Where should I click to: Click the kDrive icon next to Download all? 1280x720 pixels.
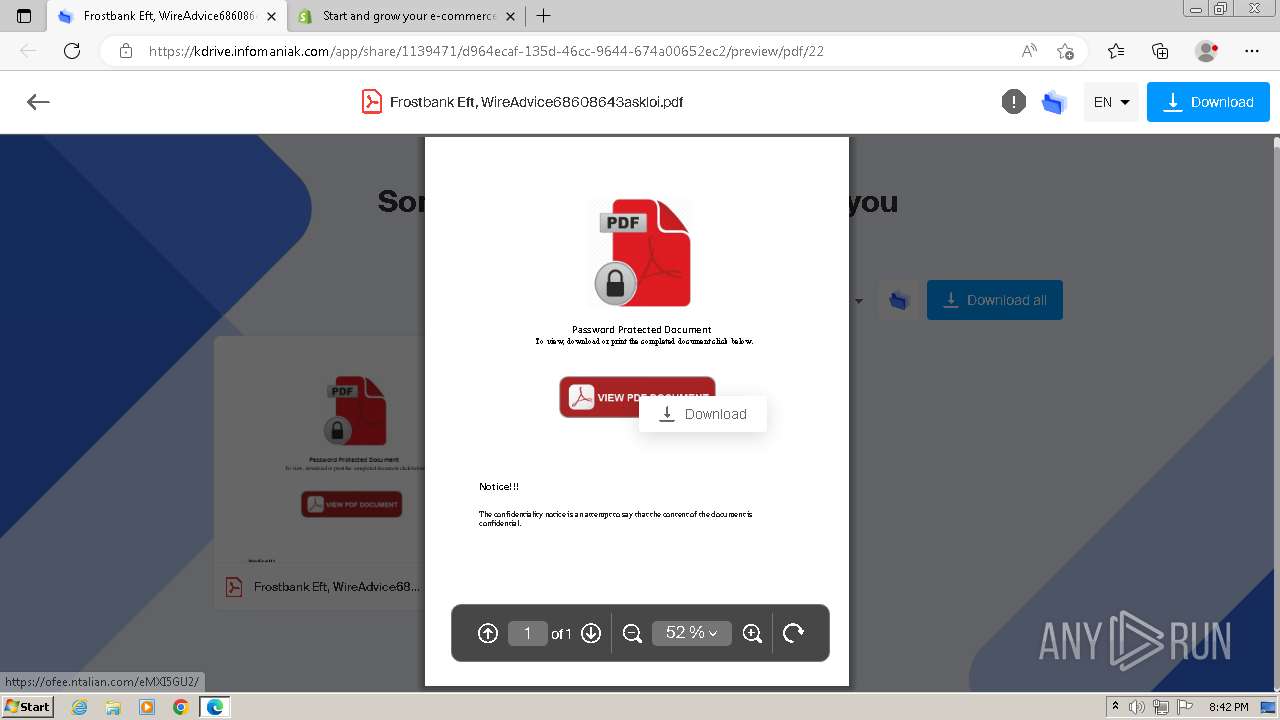[x=898, y=300]
